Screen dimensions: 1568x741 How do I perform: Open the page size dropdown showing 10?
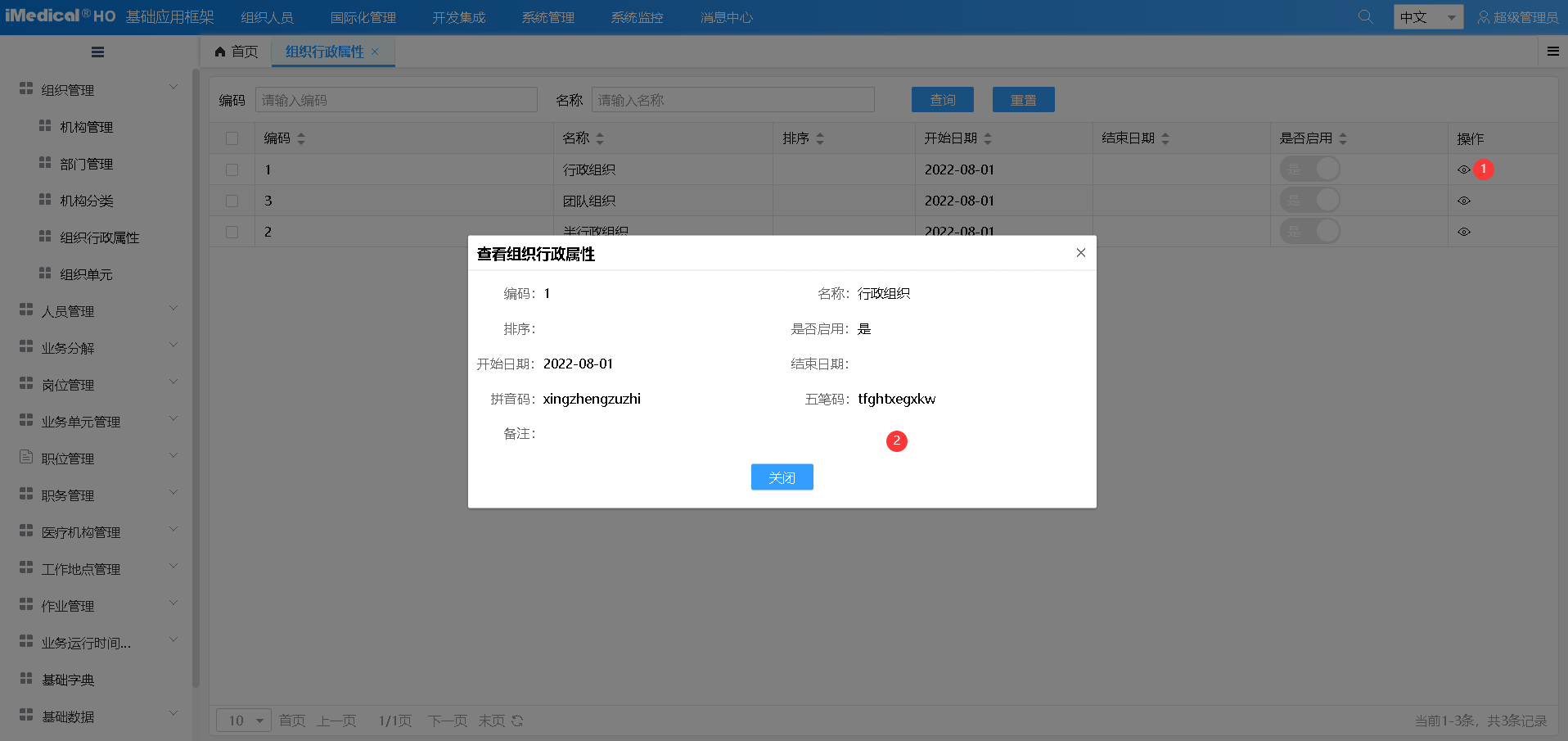click(x=244, y=721)
